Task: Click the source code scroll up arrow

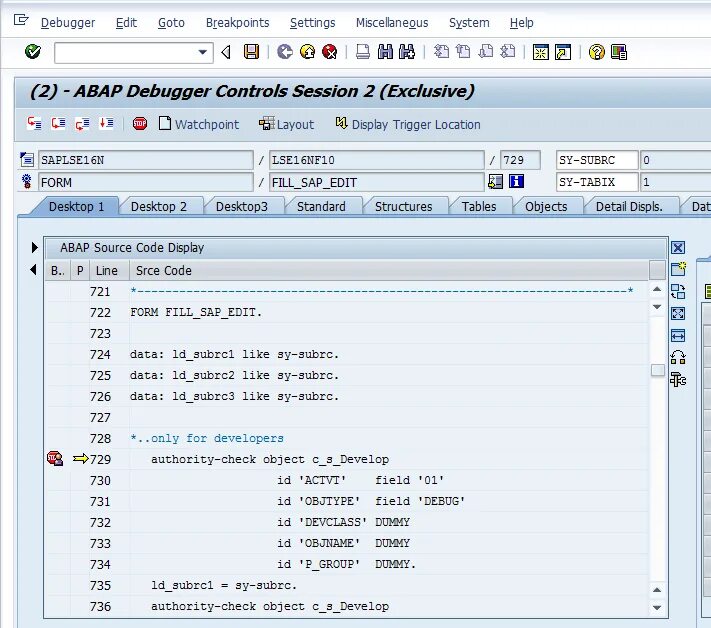Action: click(657, 289)
